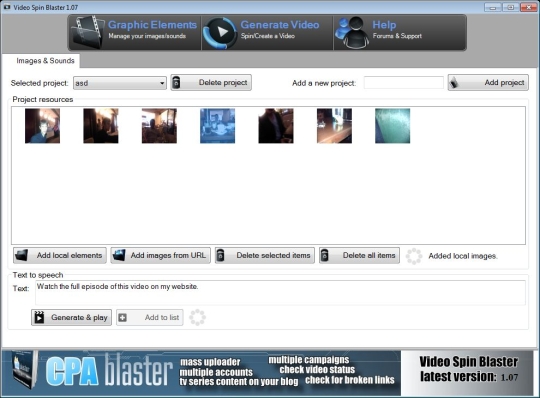Click the film folder icon for Graphic Elements
This screenshot has width=540, height=398.
[88, 32]
